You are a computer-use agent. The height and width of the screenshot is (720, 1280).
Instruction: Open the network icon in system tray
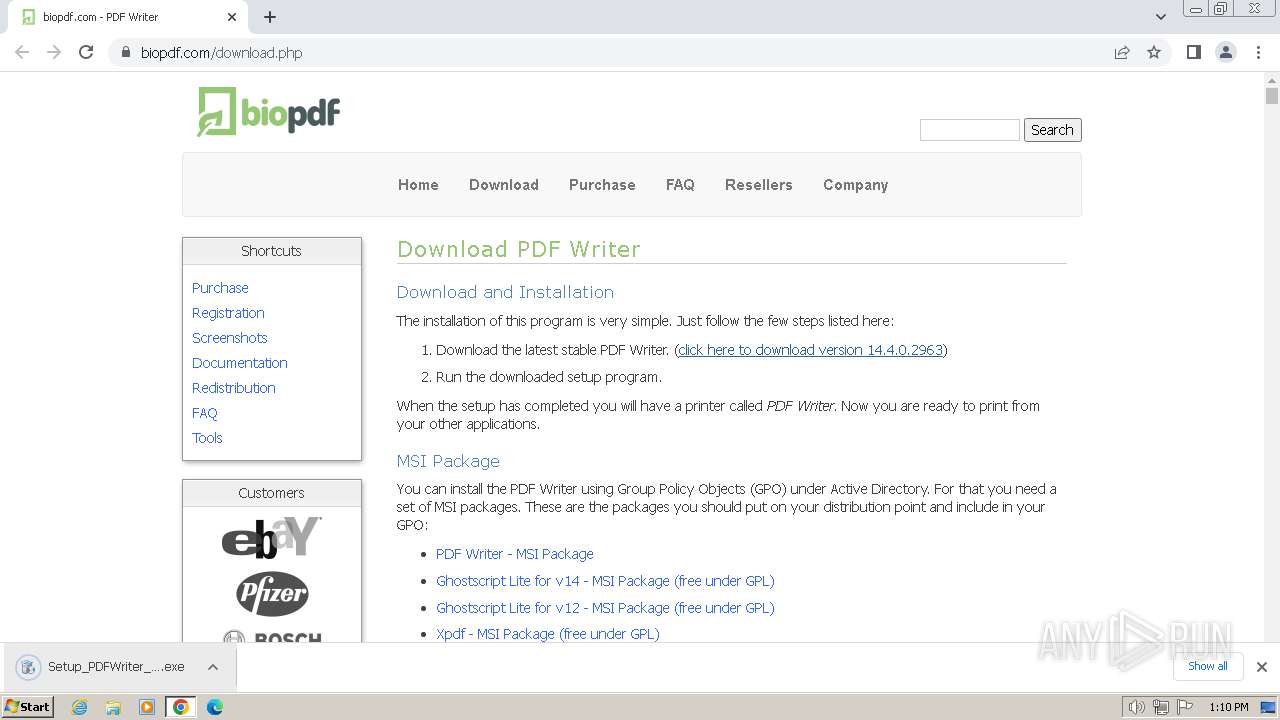(x=1160, y=707)
